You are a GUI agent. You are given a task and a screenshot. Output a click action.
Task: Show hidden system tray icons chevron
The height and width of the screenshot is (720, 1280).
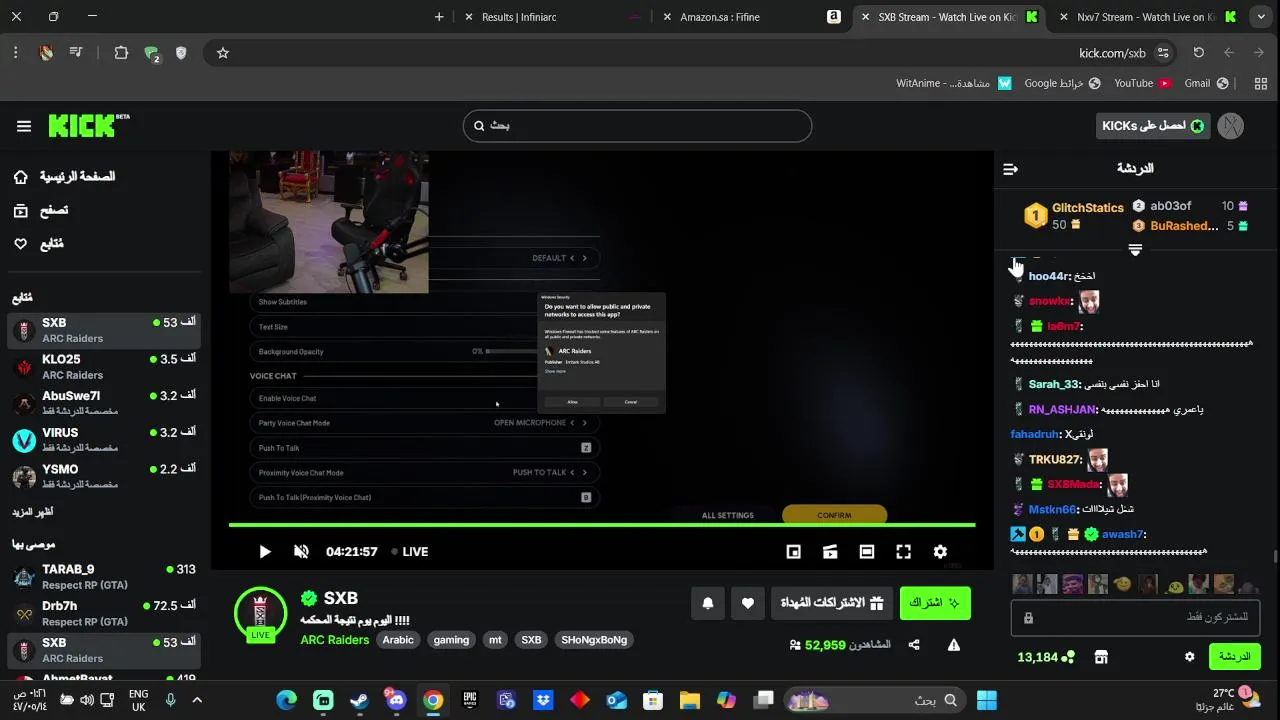pyautogui.click(x=197, y=700)
